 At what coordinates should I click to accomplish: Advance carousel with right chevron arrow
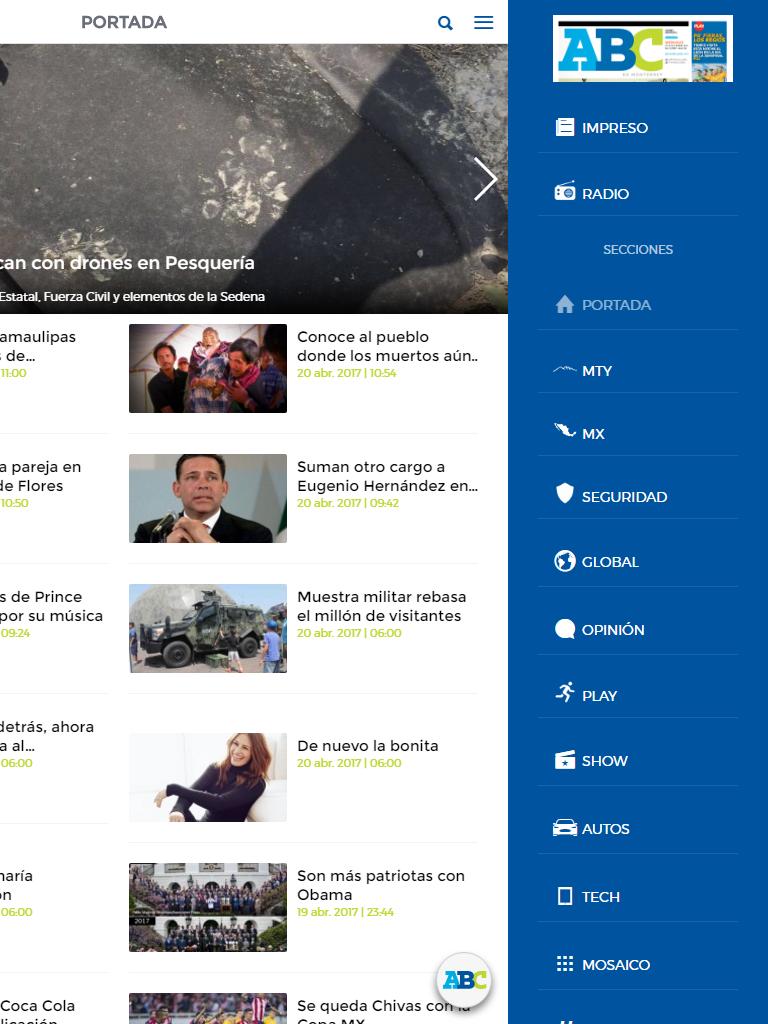tap(485, 179)
